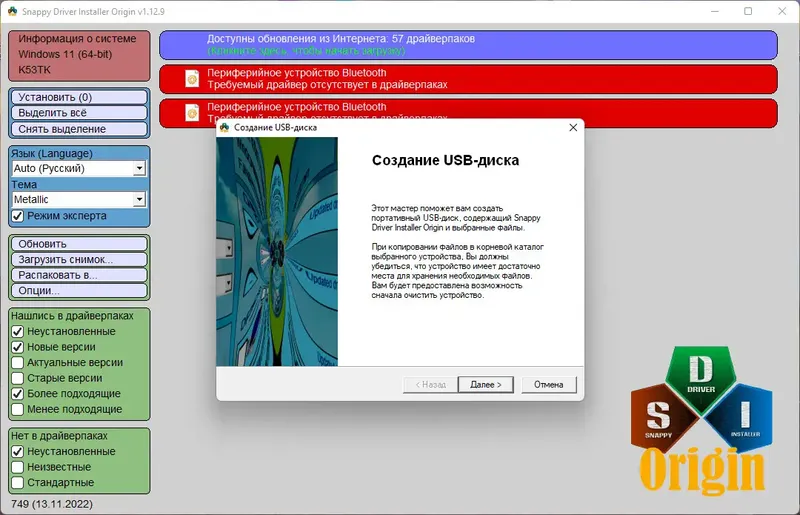The width and height of the screenshot is (800, 515).
Task: Click the Установить (0) button
Action: tap(79, 97)
